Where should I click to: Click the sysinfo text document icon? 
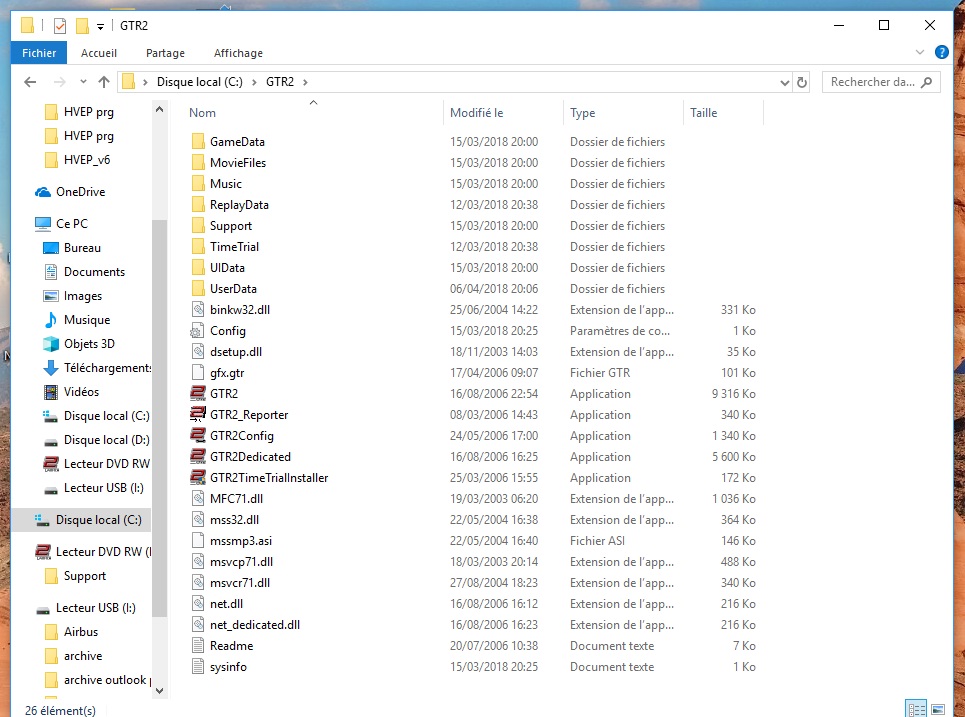(198, 667)
